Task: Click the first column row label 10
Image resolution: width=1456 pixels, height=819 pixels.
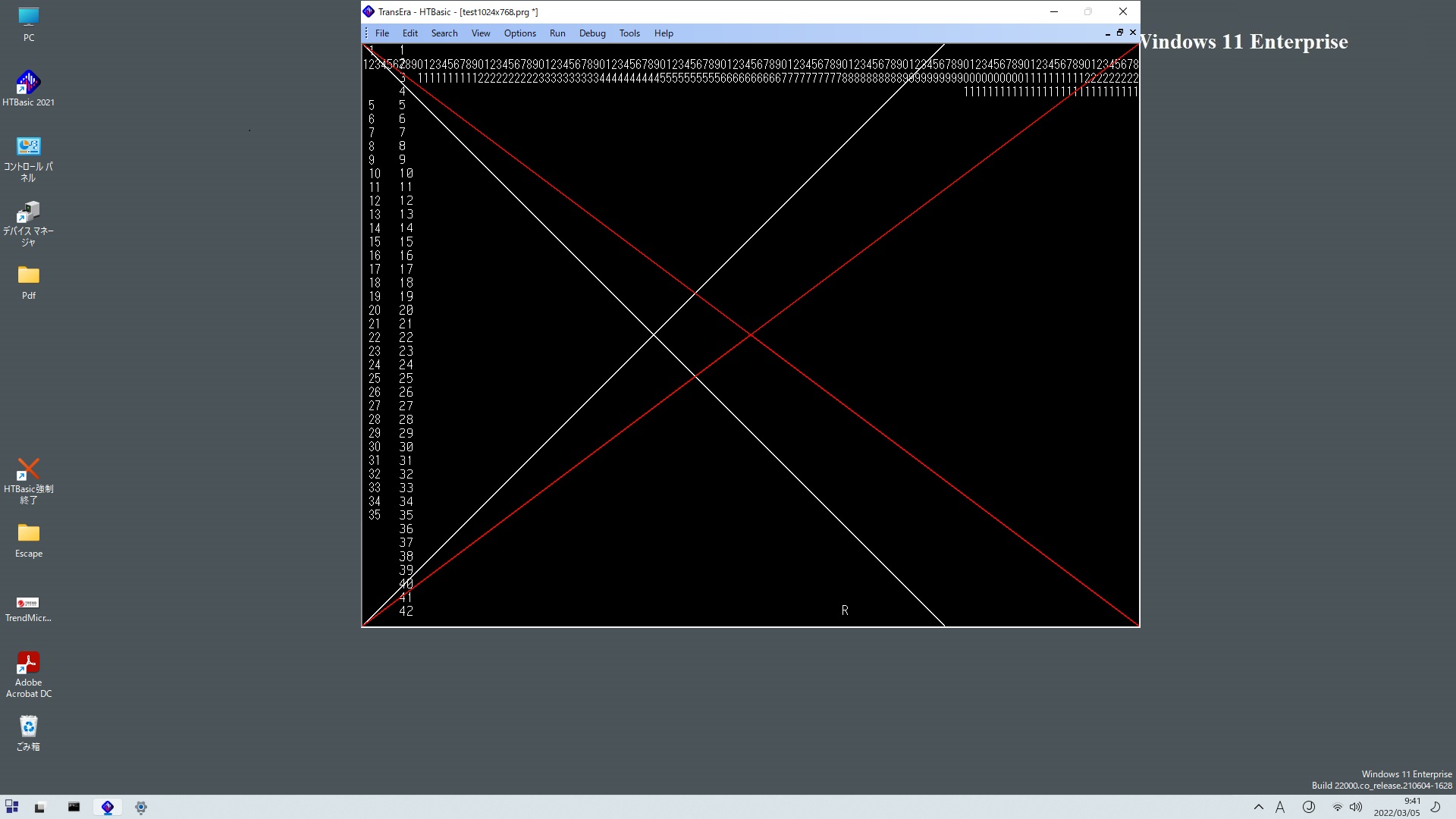Action: (375, 174)
